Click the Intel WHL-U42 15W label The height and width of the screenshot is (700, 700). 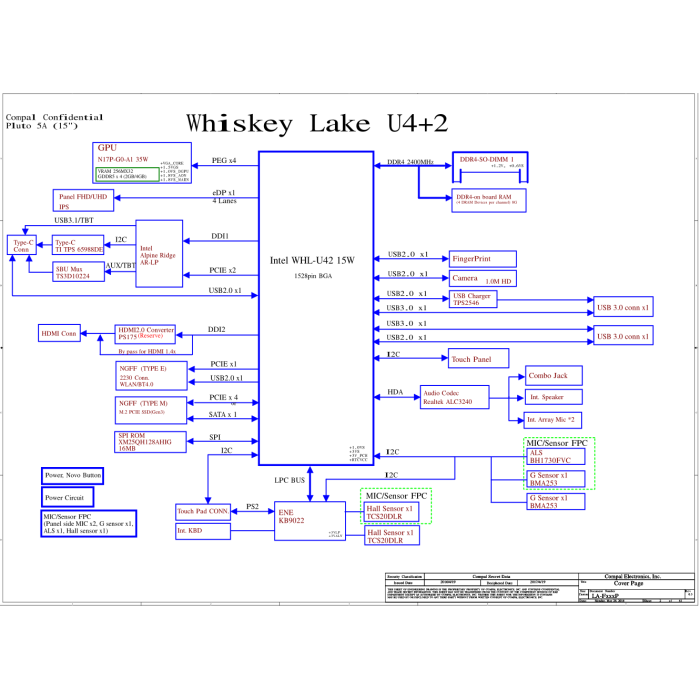(x=312, y=260)
